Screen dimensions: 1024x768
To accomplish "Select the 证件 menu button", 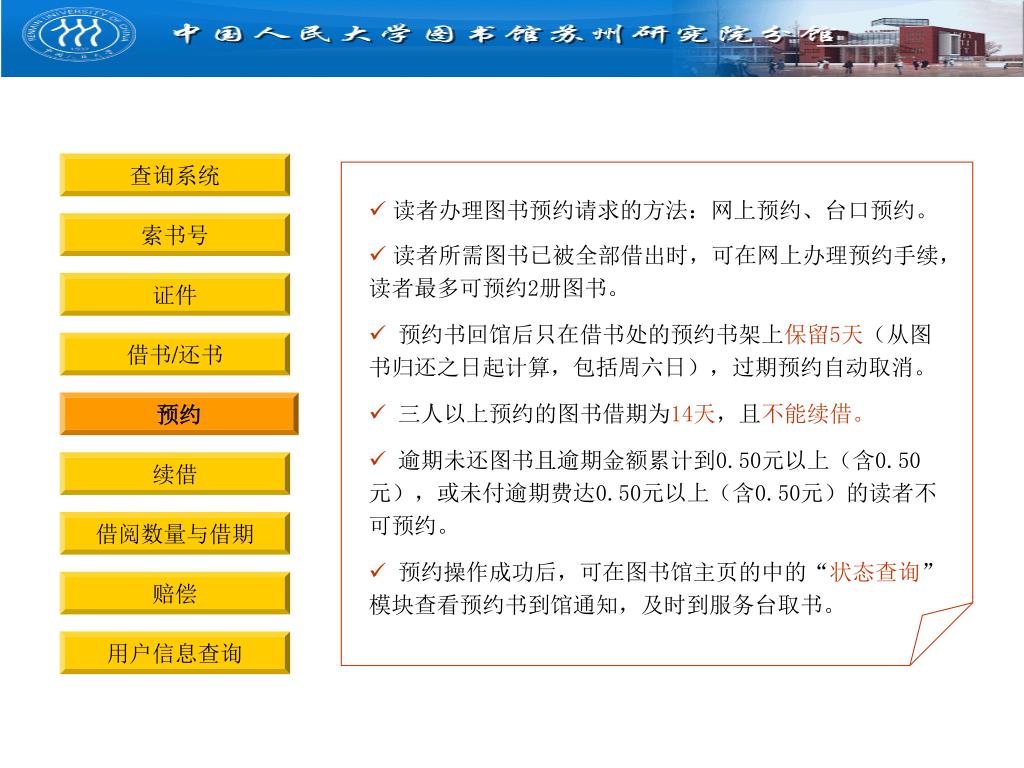I will tap(174, 294).
